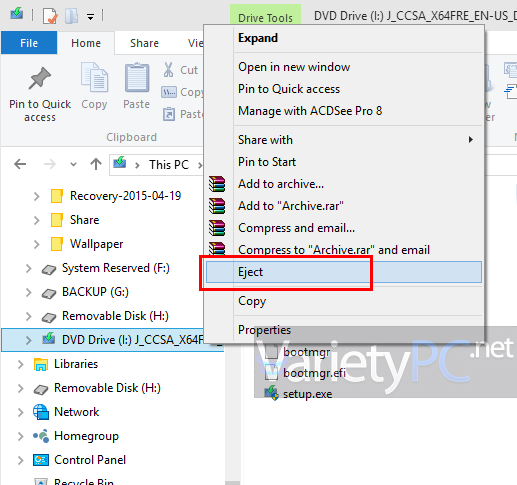Click the Cut scissors icon
Screen dimensions: 517x485
click(168, 70)
